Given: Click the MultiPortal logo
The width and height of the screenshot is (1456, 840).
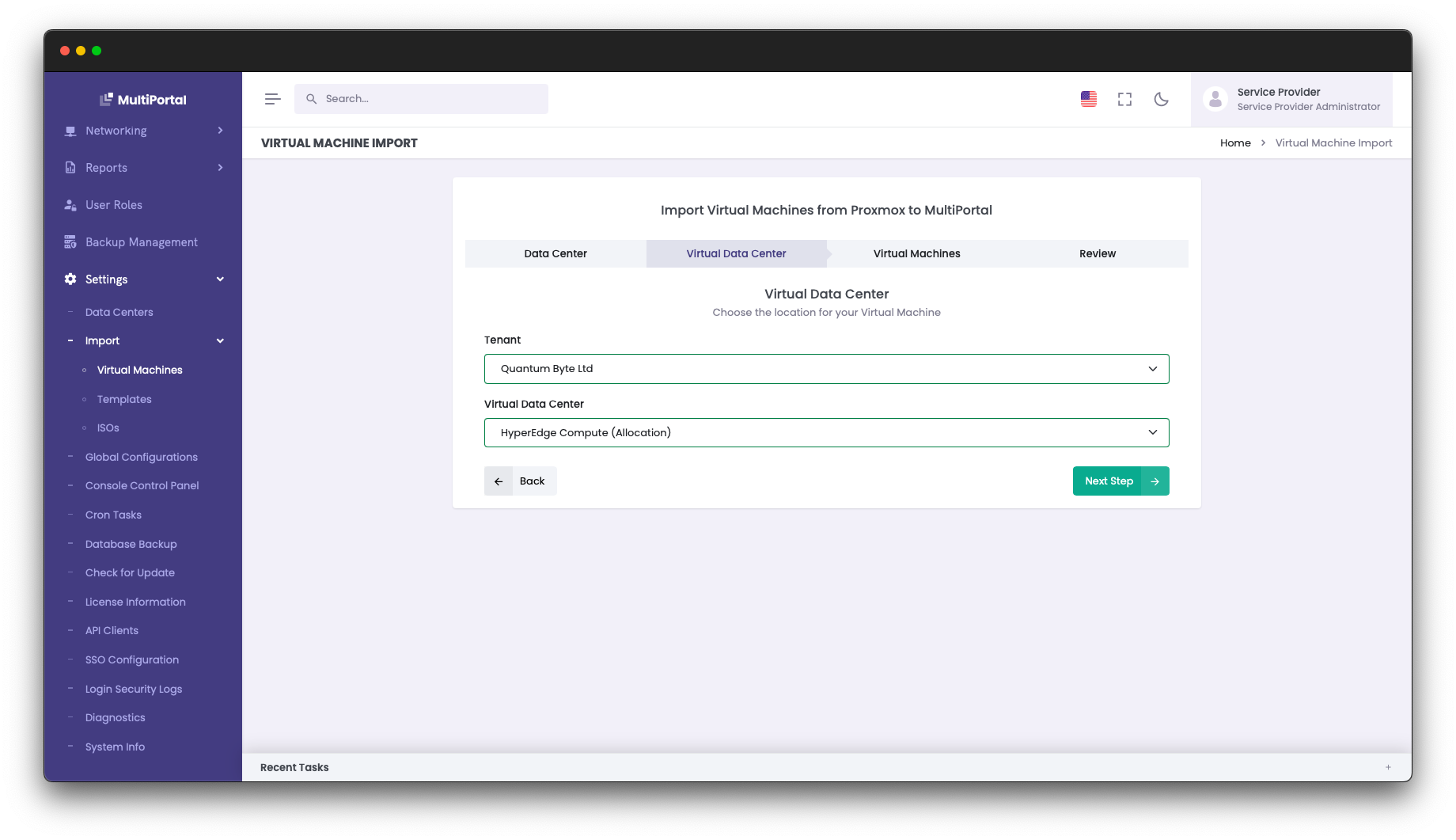Looking at the screenshot, I should [145, 99].
